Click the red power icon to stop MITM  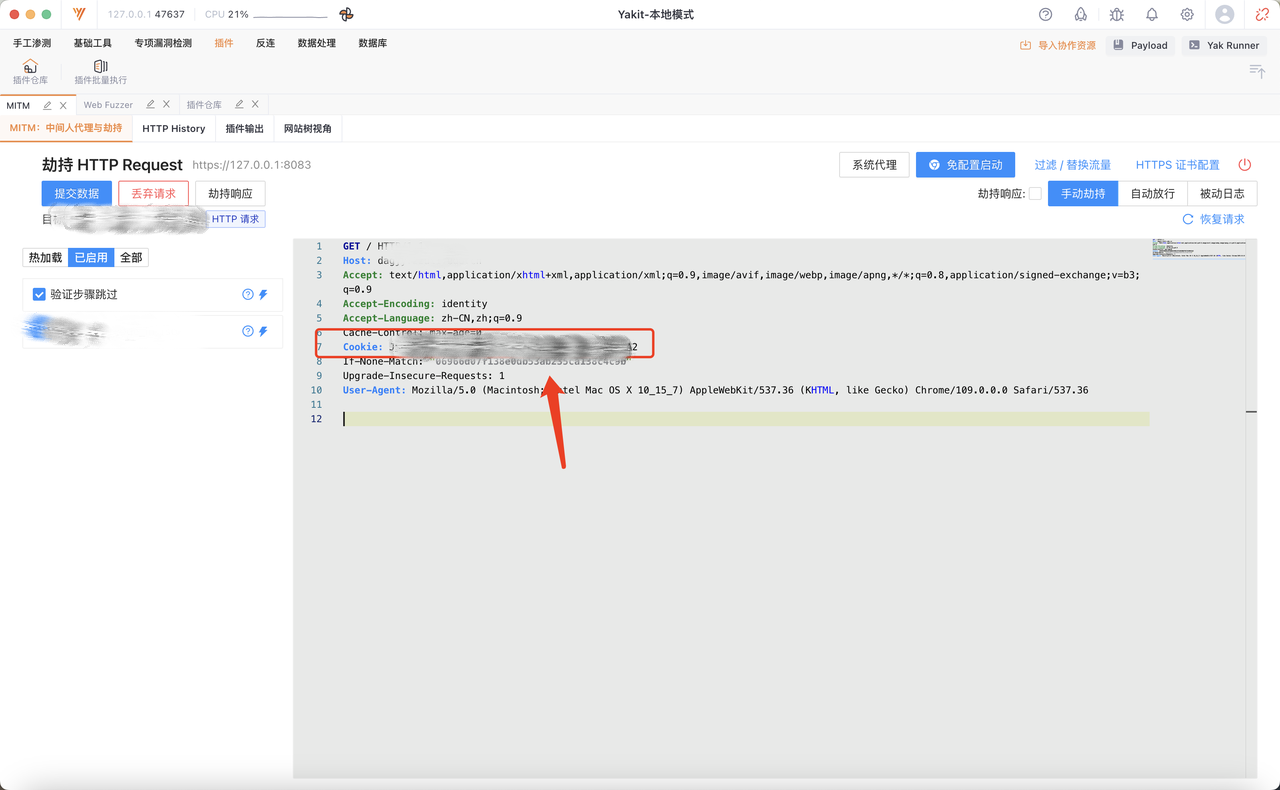[x=1245, y=165]
